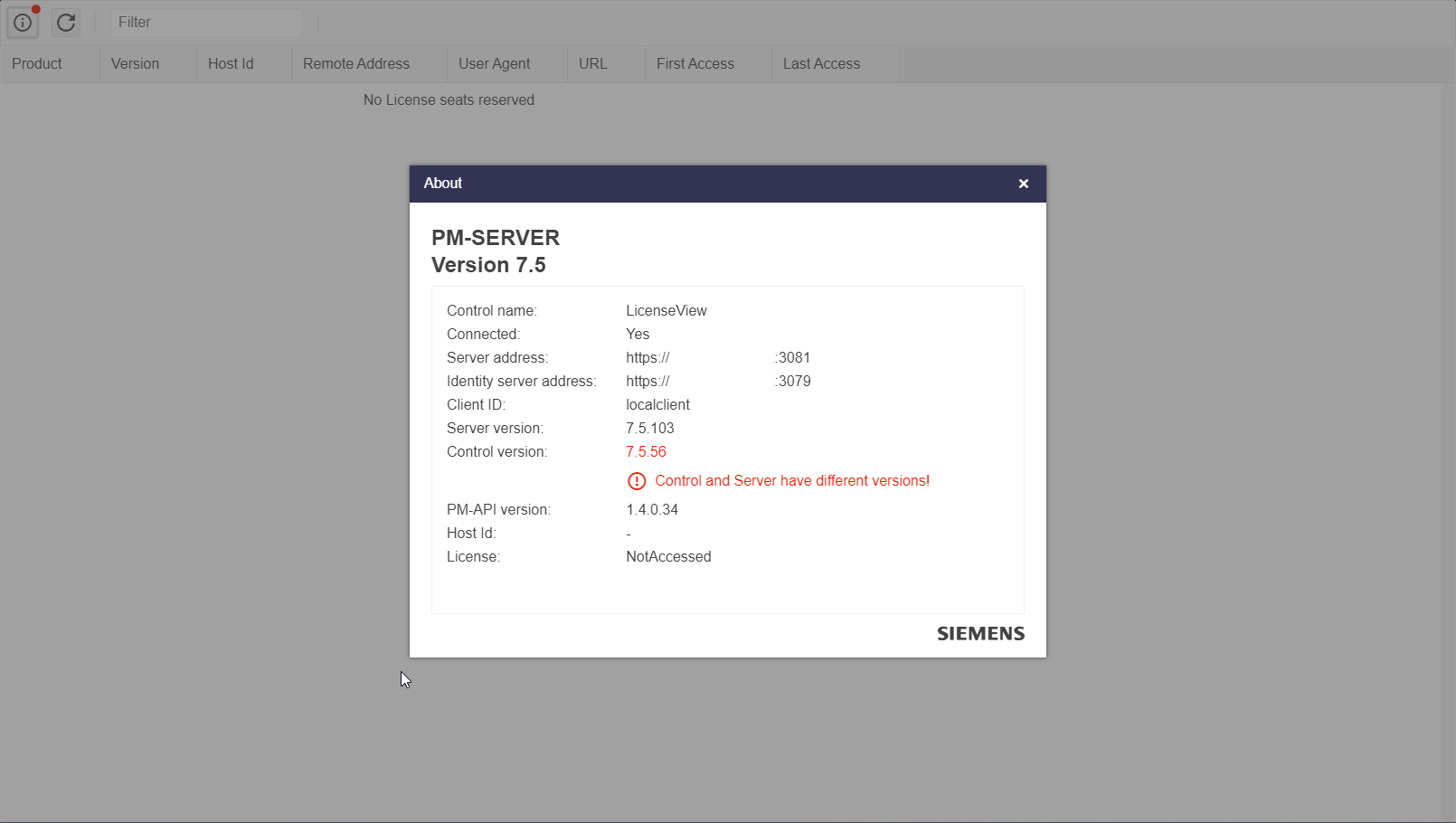
Task: Click the PM-API version value 1.4.0.34
Action: pyautogui.click(x=652, y=510)
